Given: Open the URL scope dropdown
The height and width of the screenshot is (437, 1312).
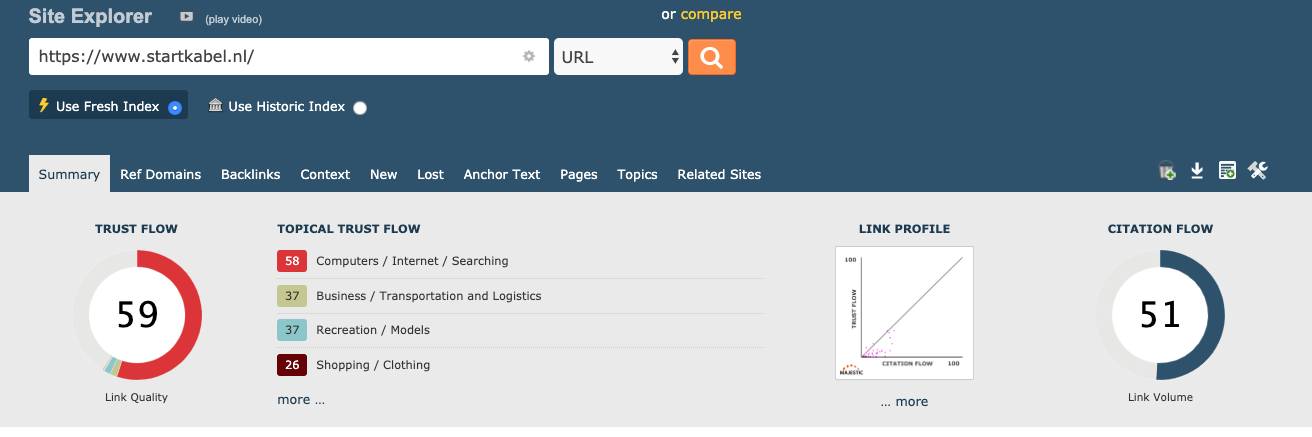Looking at the screenshot, I should click(619, 57).
